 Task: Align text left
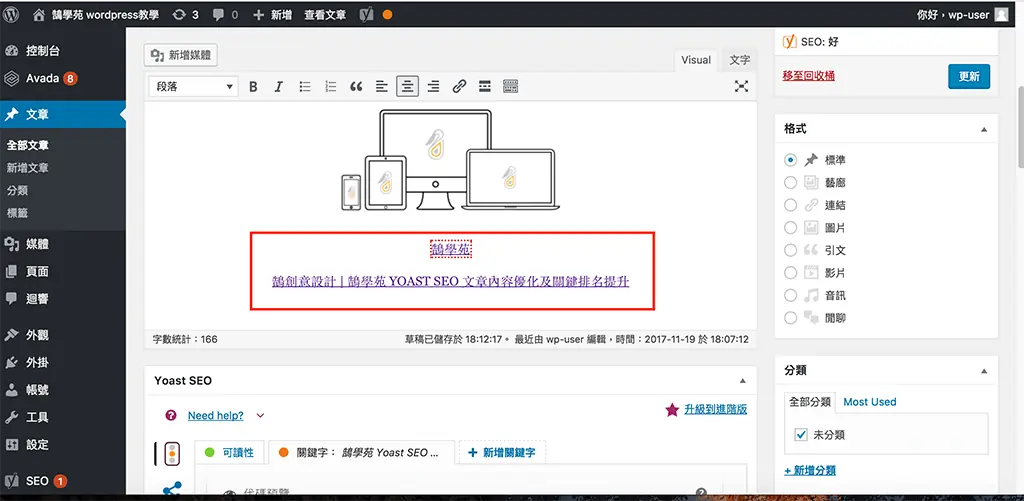coord(382,86)
